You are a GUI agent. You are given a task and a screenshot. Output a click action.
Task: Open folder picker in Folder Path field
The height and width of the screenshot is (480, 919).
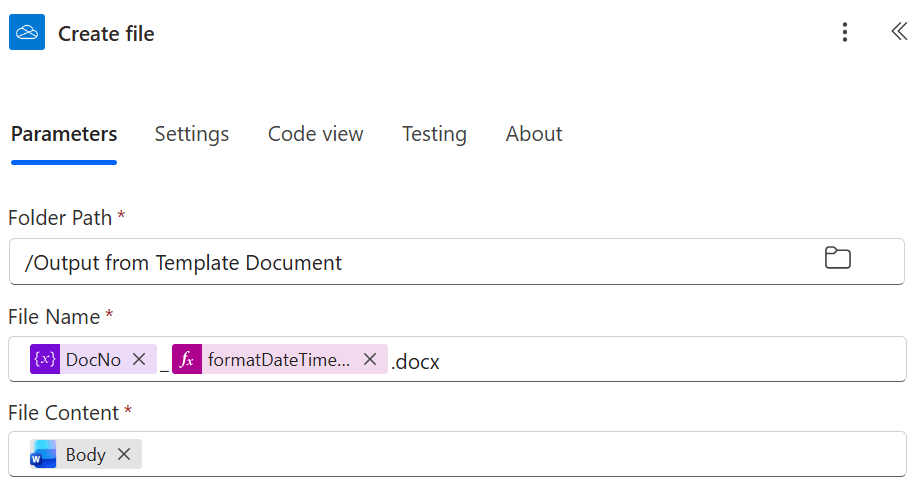pyautogui.click(x=837, y=259)
